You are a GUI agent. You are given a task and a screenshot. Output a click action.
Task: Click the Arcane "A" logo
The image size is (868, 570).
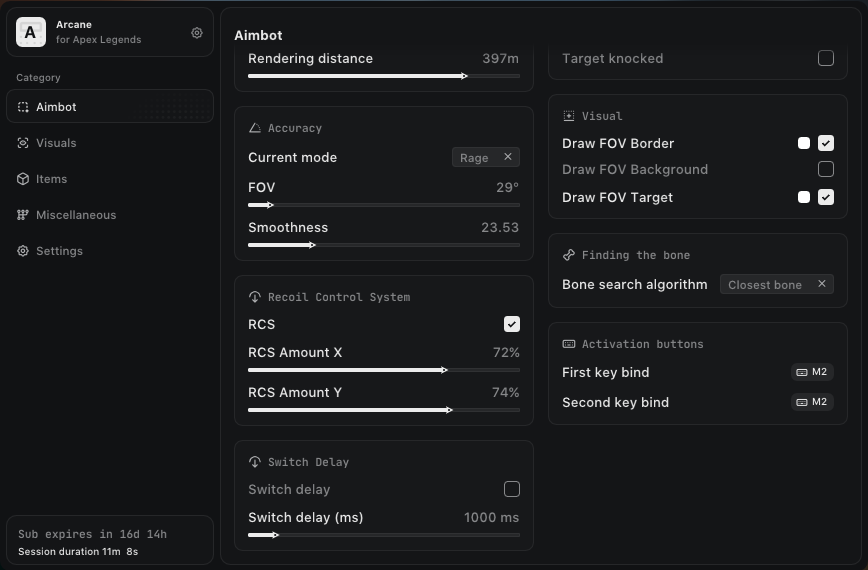click(31, 33)
